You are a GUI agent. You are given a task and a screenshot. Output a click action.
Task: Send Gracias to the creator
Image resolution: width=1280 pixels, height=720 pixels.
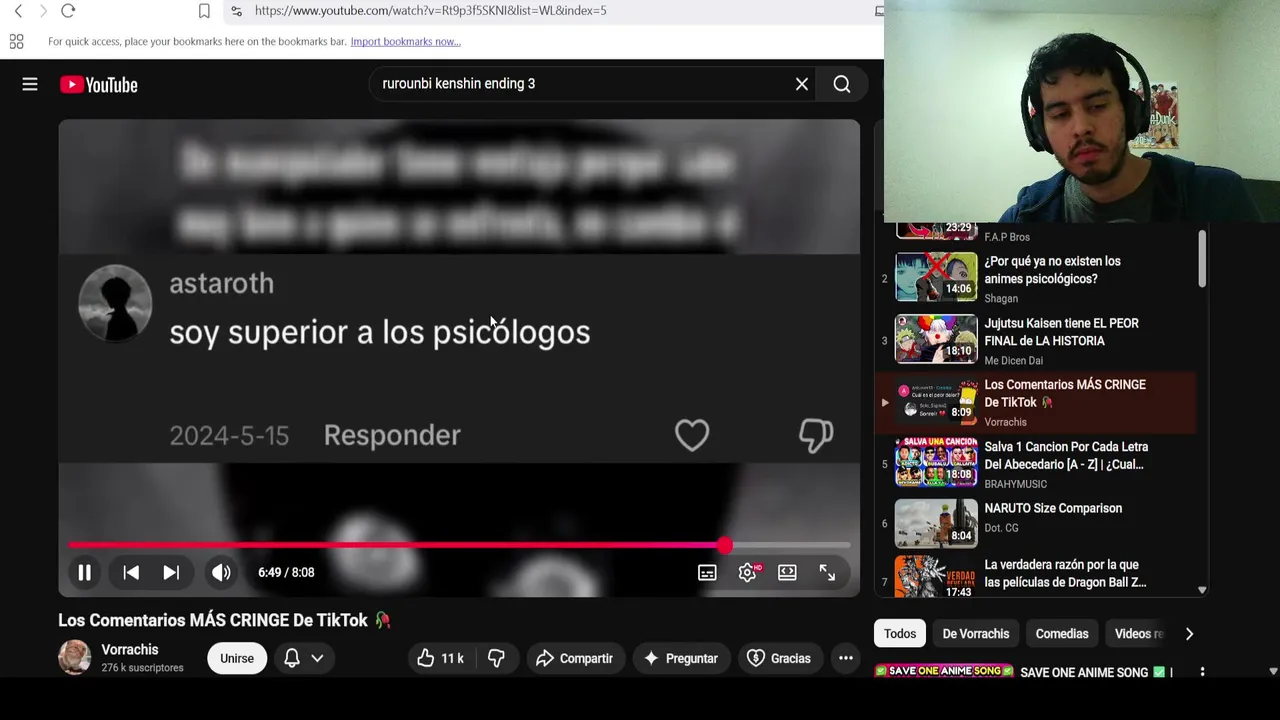coord(778,658)
